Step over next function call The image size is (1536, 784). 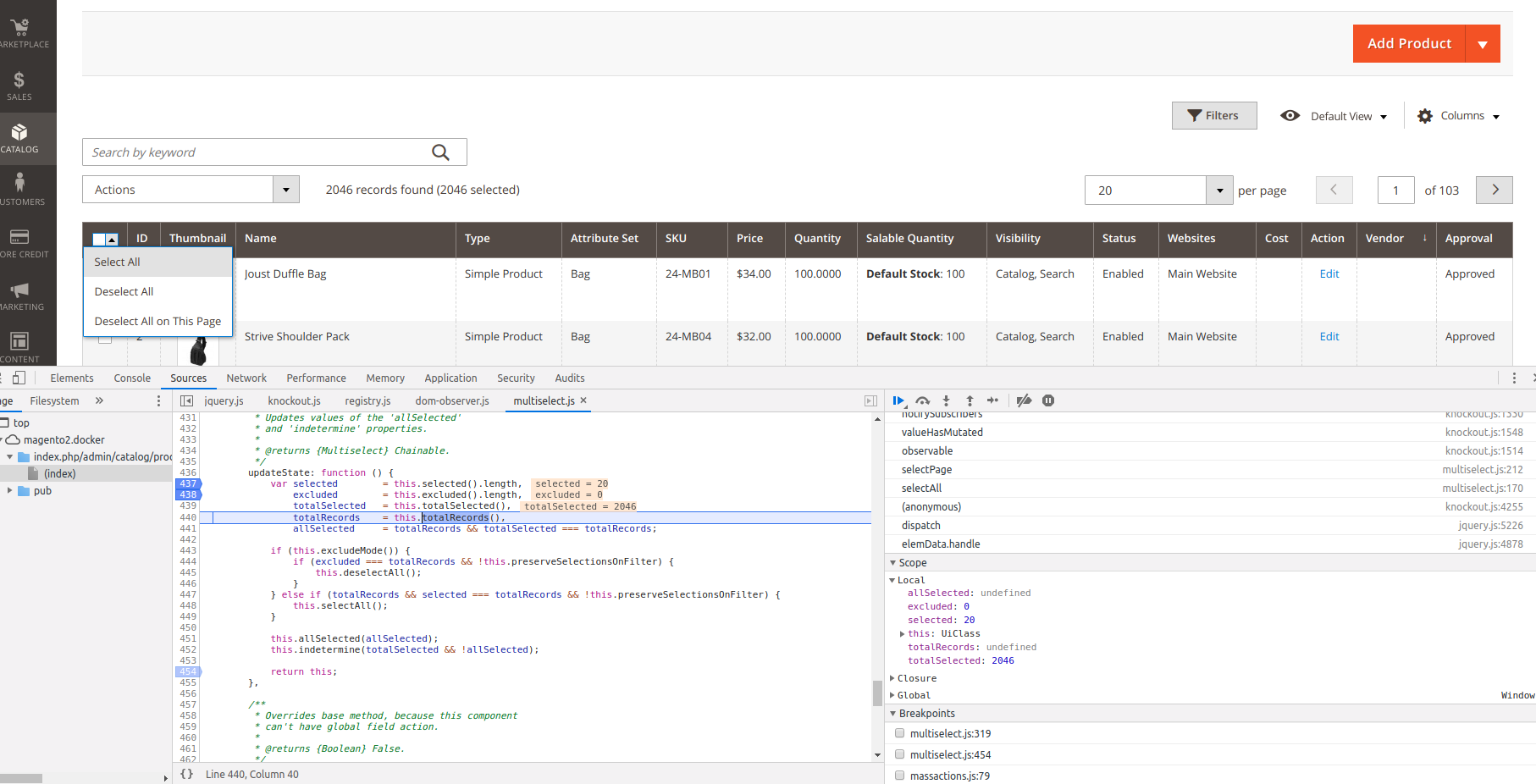(x=923, y=400)
